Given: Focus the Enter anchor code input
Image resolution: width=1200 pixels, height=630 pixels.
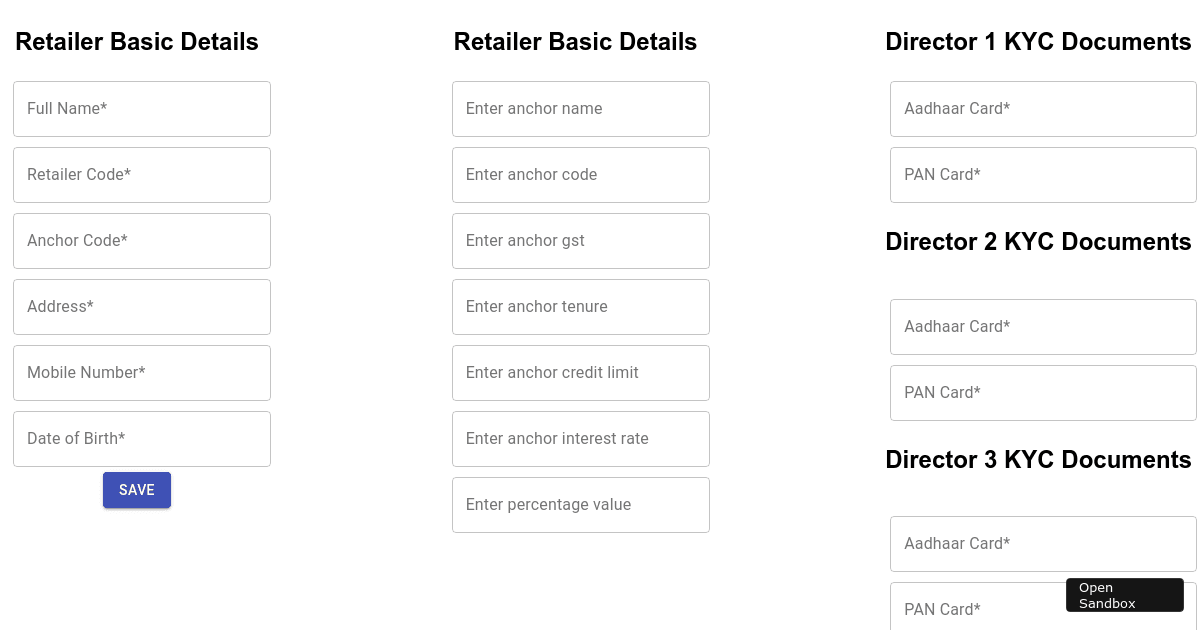Looking at the screenshot, I should [580, 175].
